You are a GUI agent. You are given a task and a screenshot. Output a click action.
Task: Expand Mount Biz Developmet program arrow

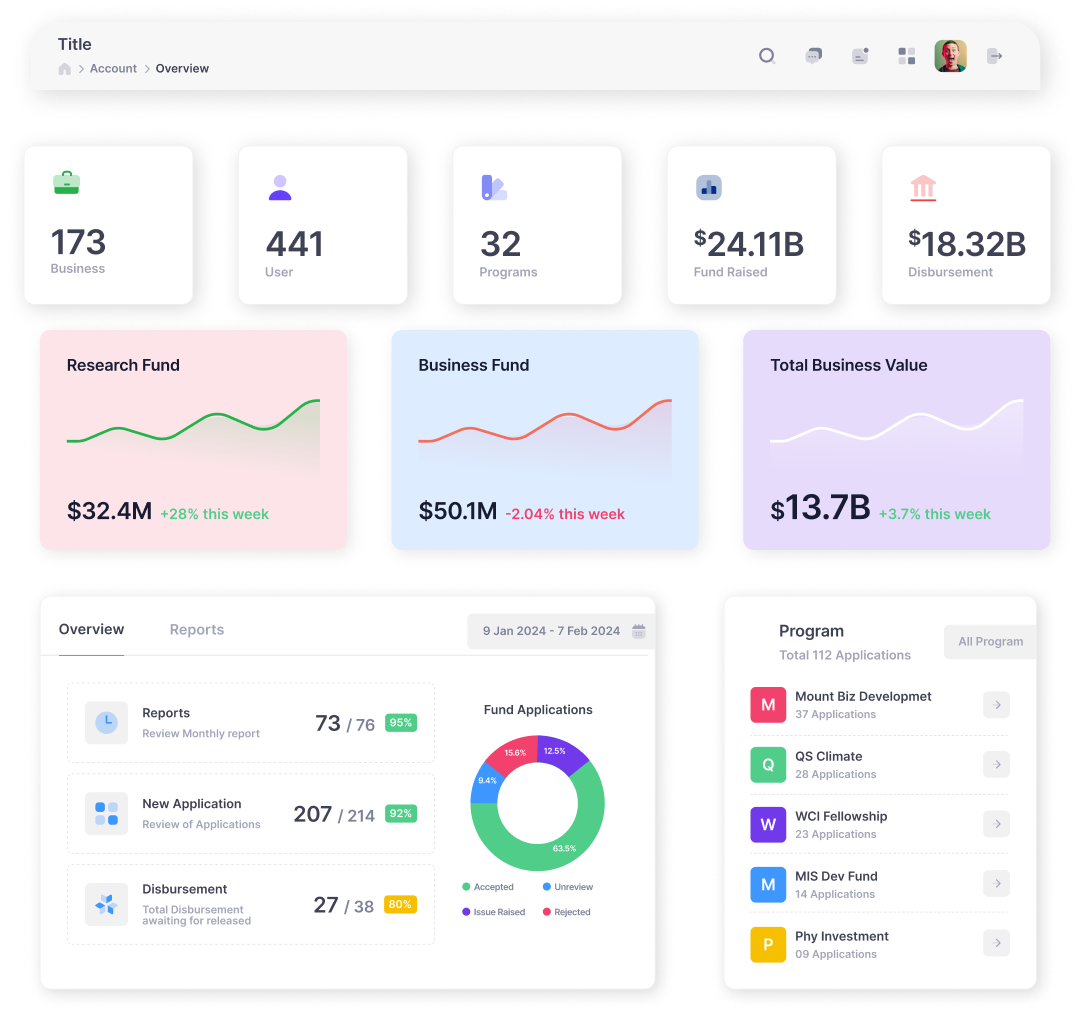coord(996,705)
